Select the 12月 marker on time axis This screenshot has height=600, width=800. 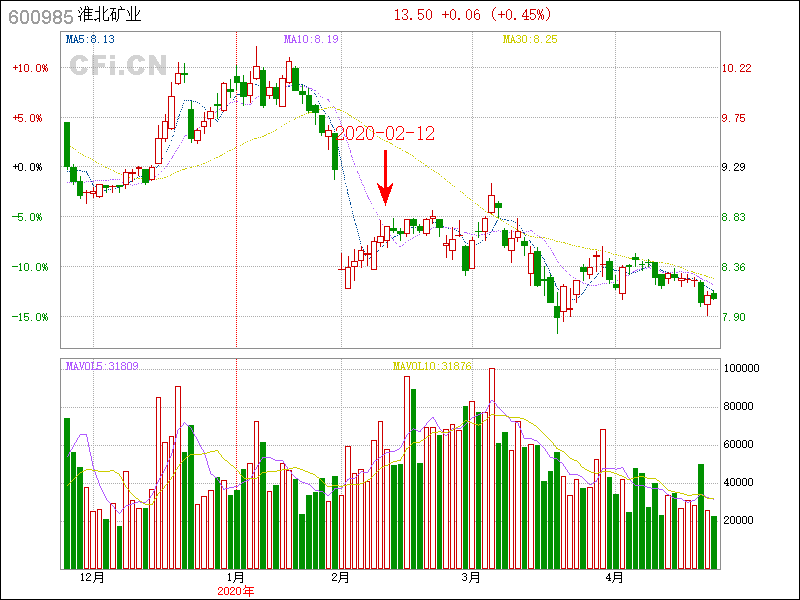pyautogui.click(x=91, y=578)
